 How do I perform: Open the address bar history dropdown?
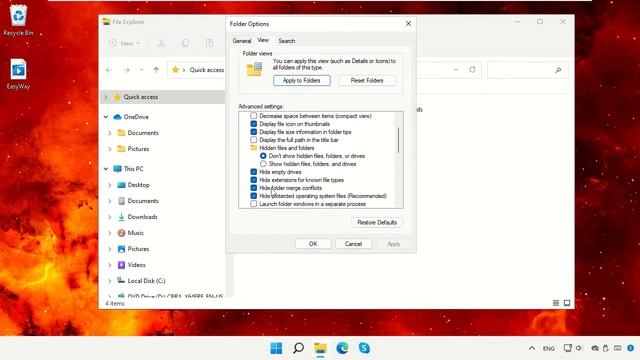pos(456,70)
